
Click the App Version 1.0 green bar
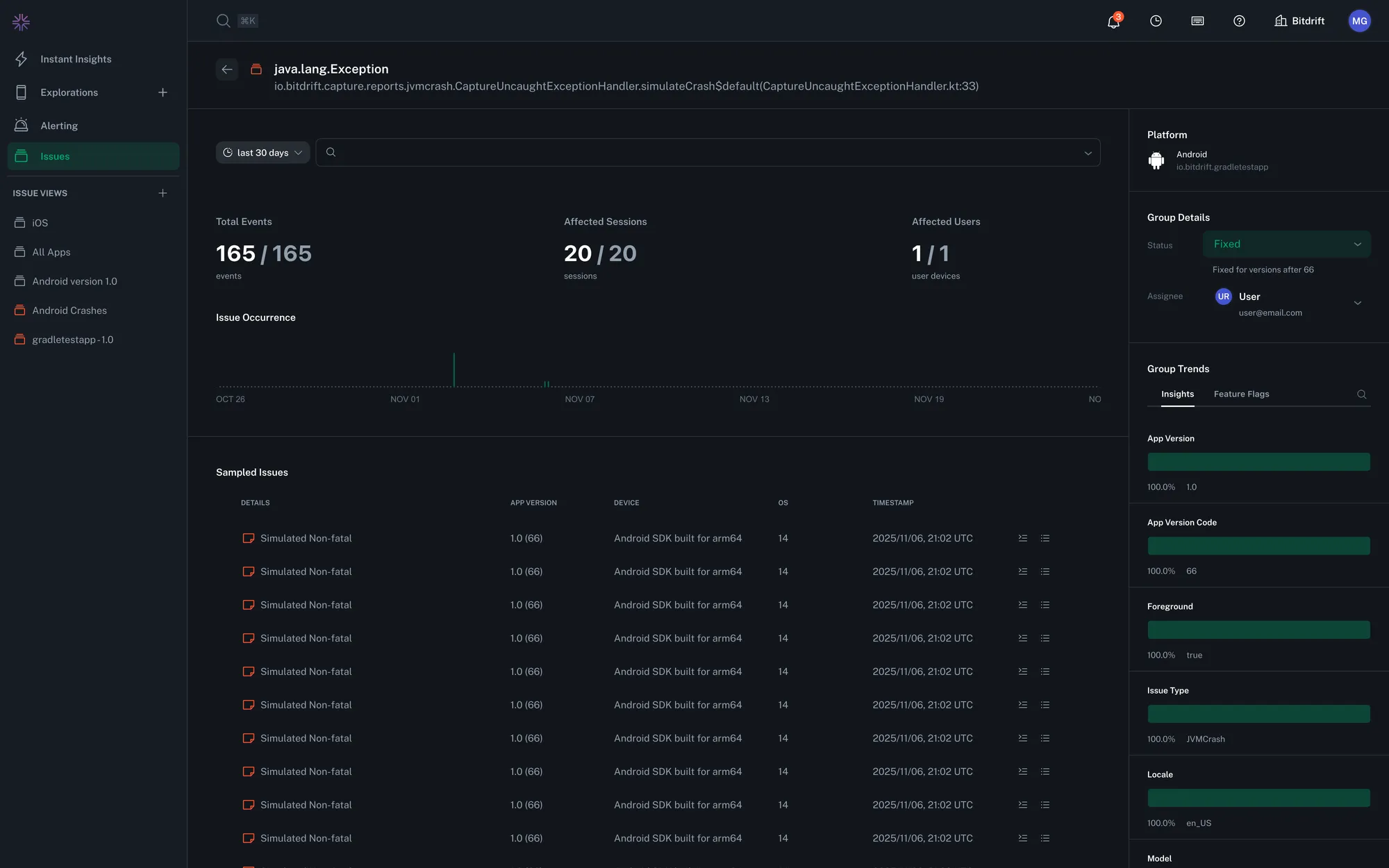click(1258, 462)
